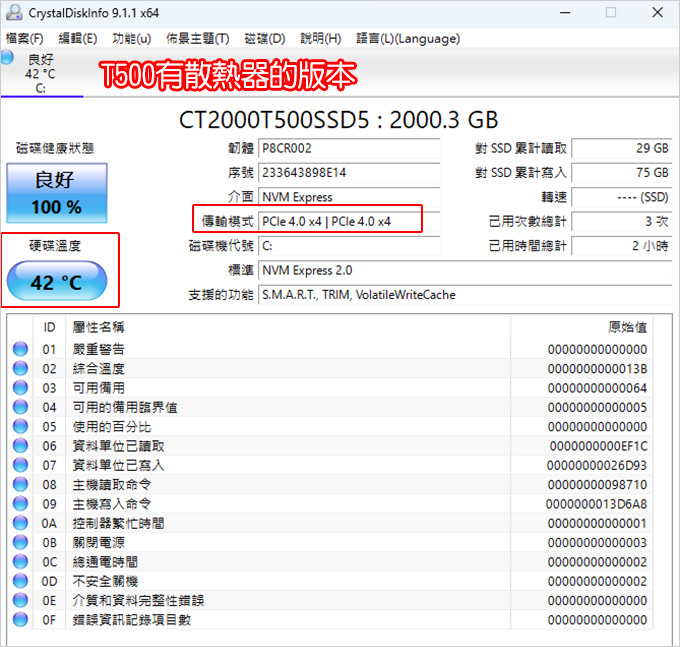The height and width of the screenshot is (647, 680).
Task: Click raw value 000000013D6A8
Action: [x=596, y=504]
